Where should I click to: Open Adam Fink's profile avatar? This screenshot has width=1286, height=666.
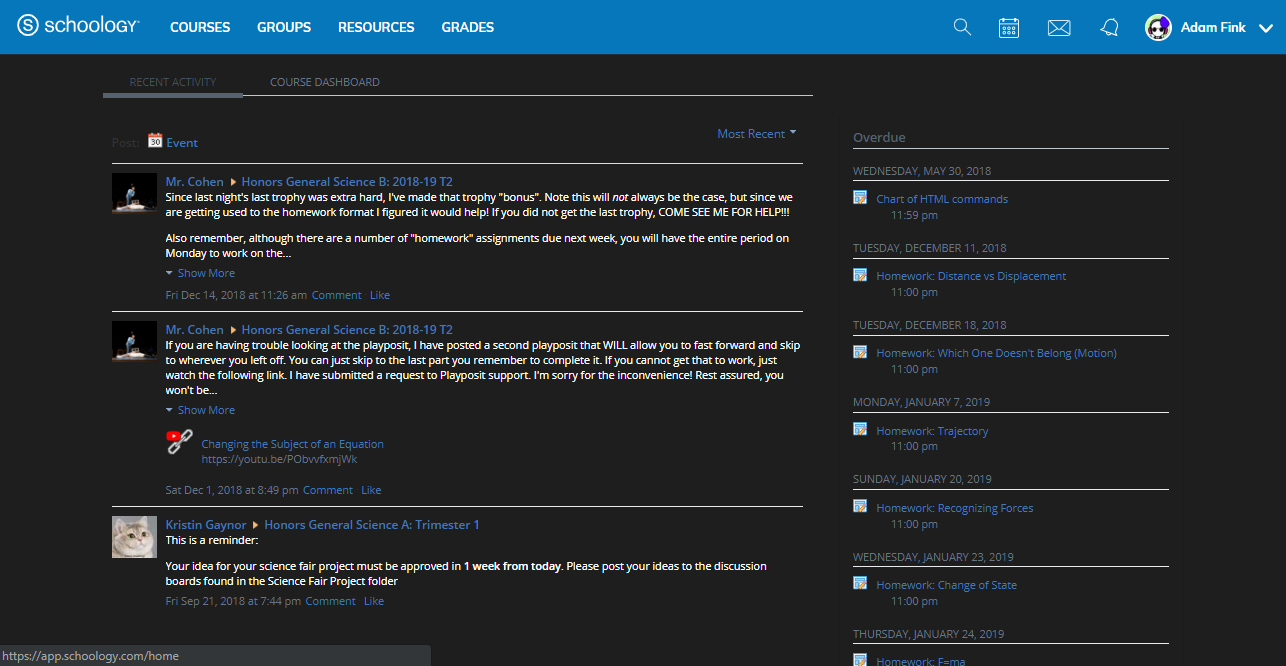click(x=1158, y=27)
